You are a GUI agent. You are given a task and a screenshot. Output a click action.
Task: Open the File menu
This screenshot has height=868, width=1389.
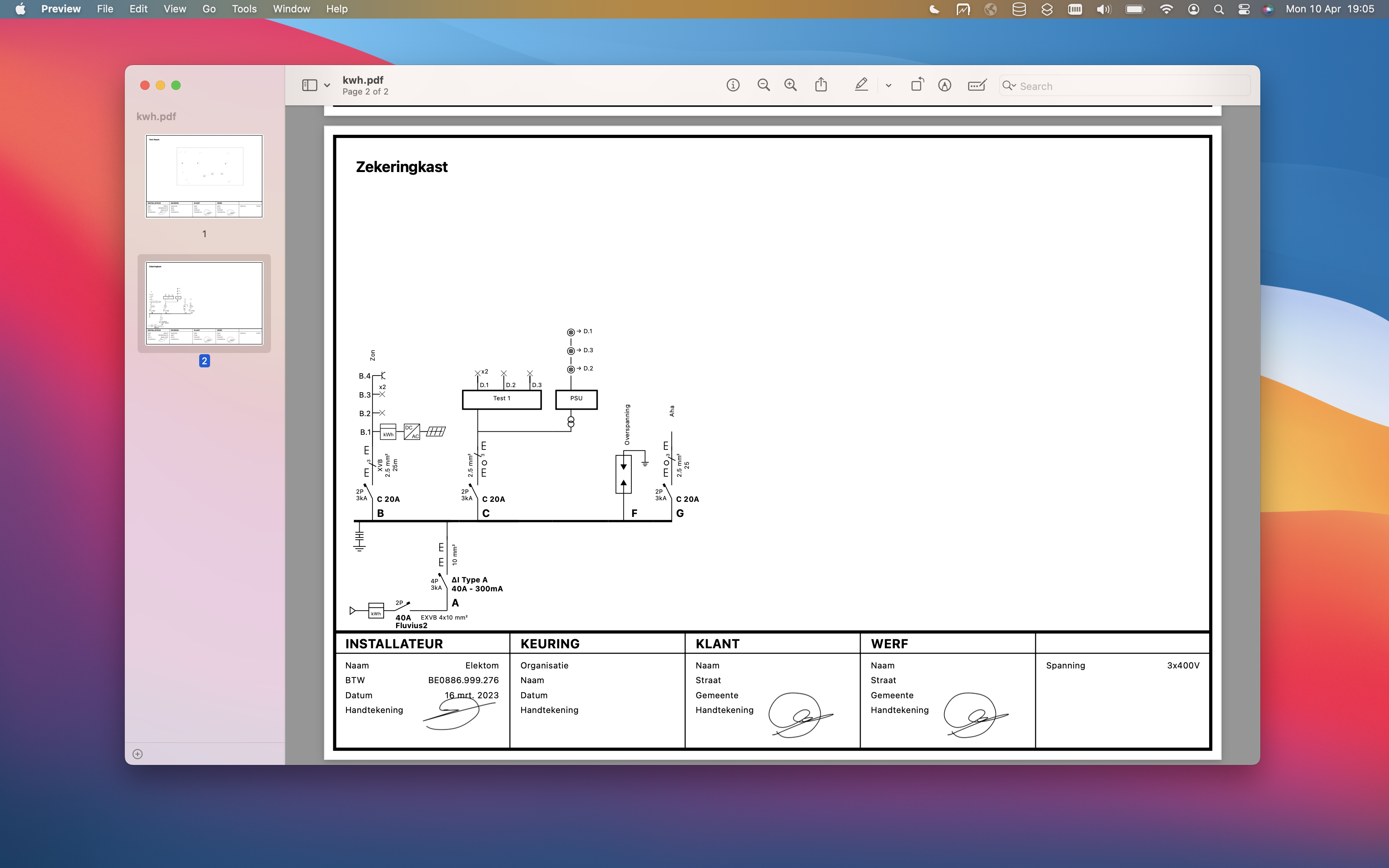[x=105, y=9]
